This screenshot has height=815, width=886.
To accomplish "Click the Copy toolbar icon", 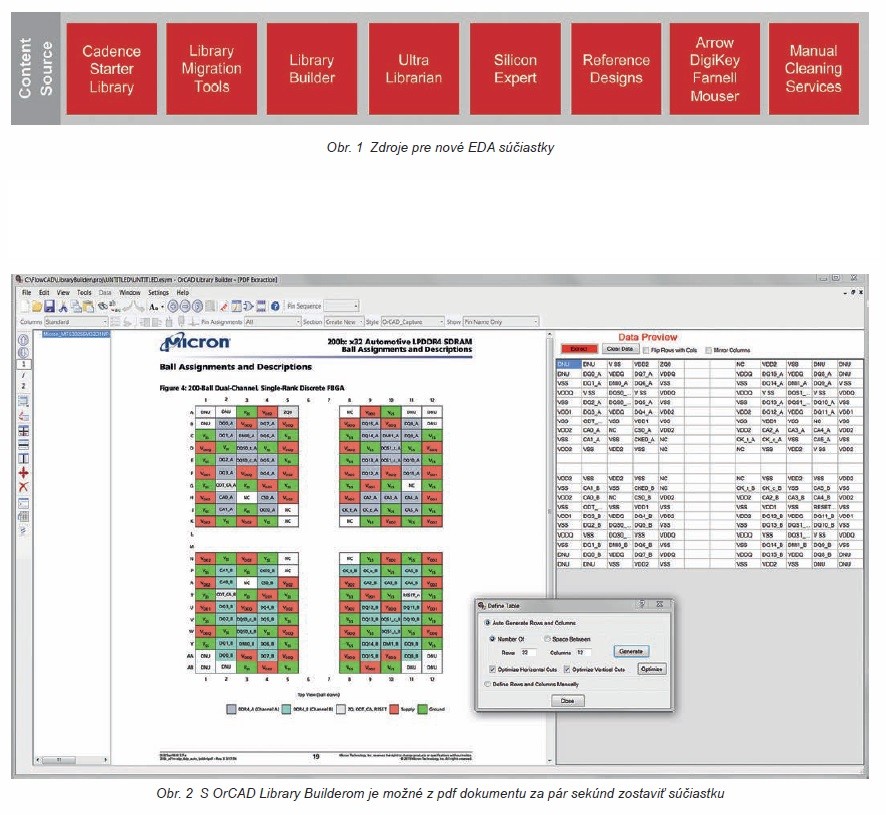I will tap(76, 306).
